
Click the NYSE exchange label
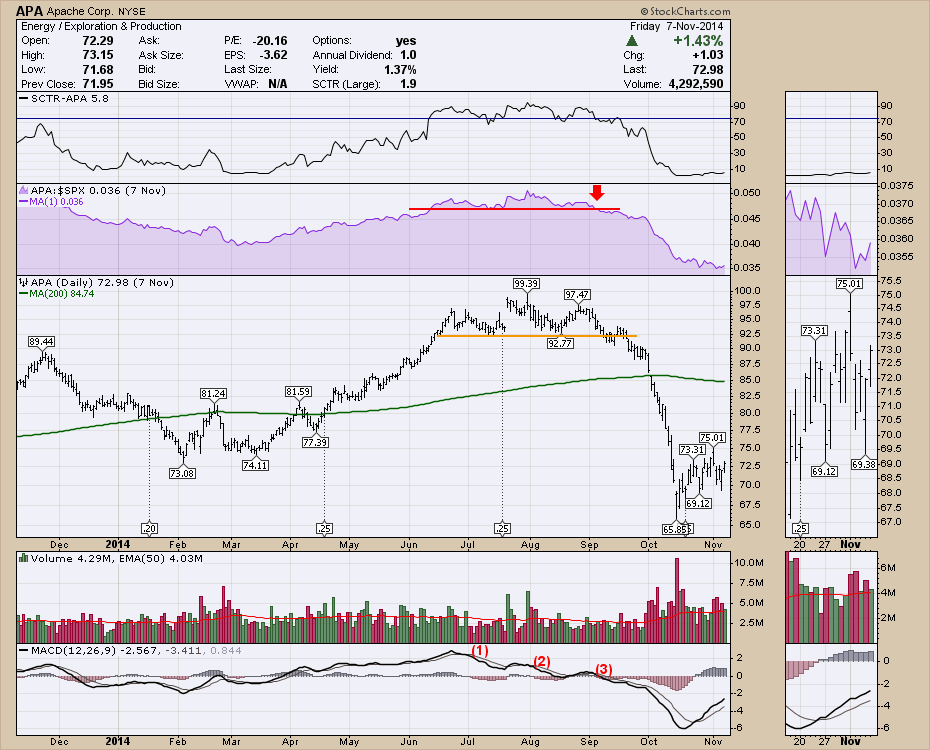click(x=131, y=11)
